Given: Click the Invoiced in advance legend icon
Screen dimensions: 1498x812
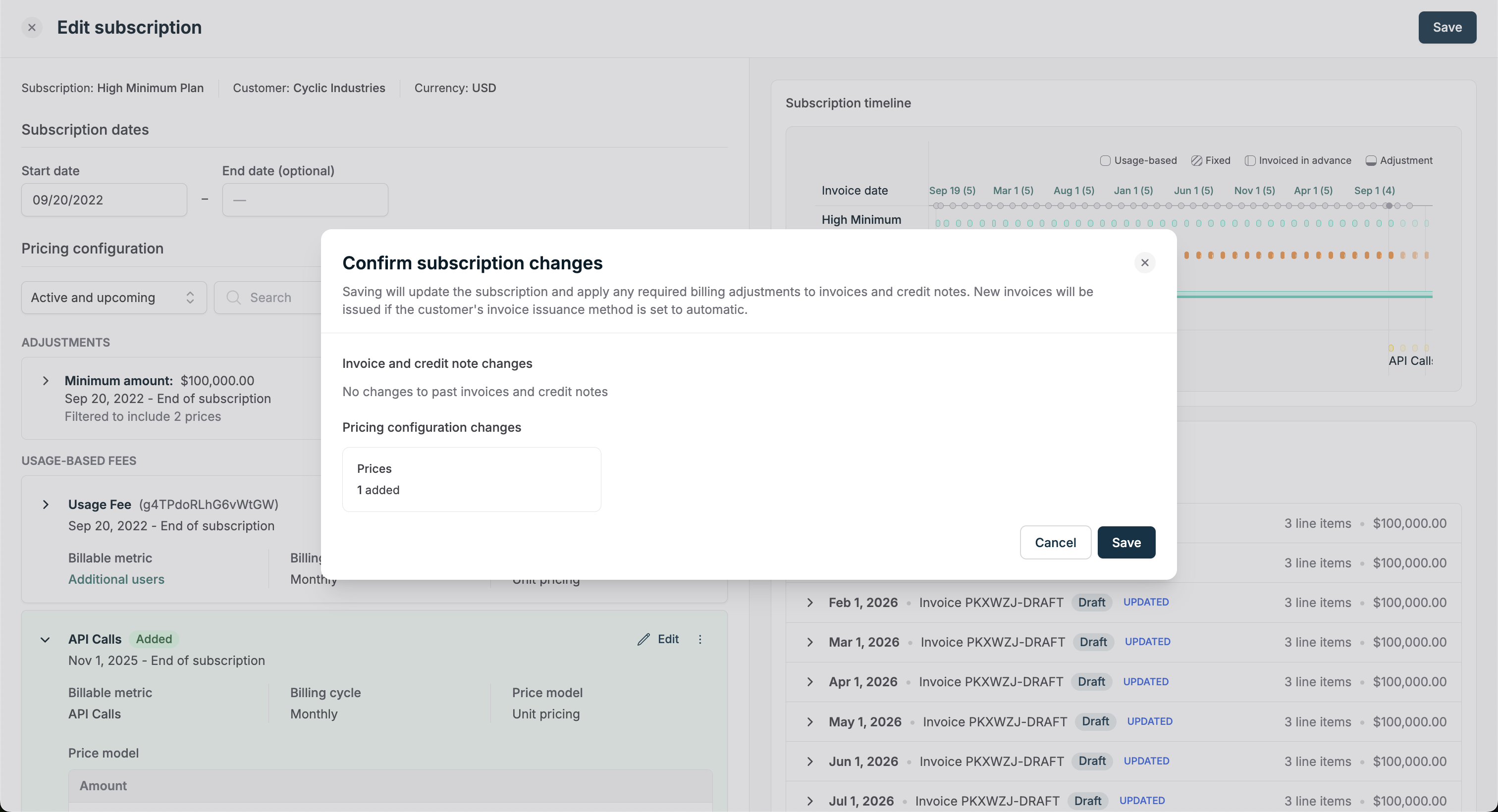Looking at the screenshot, I should [1250, 161].
